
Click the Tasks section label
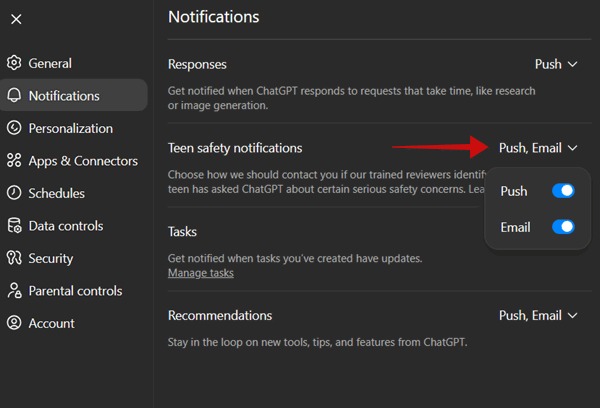[x=182, y=232]
